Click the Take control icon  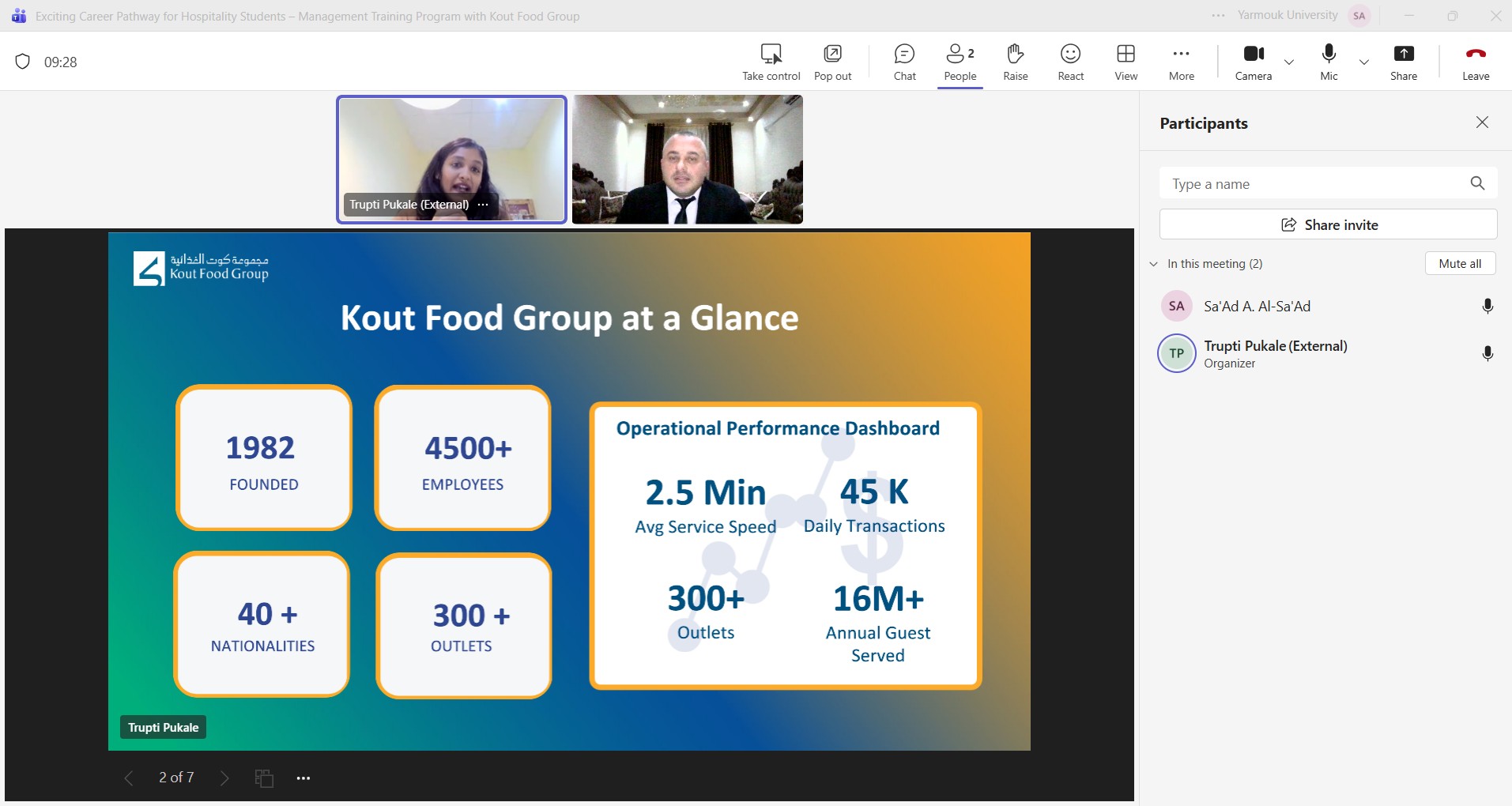click(x=771, y=55)
